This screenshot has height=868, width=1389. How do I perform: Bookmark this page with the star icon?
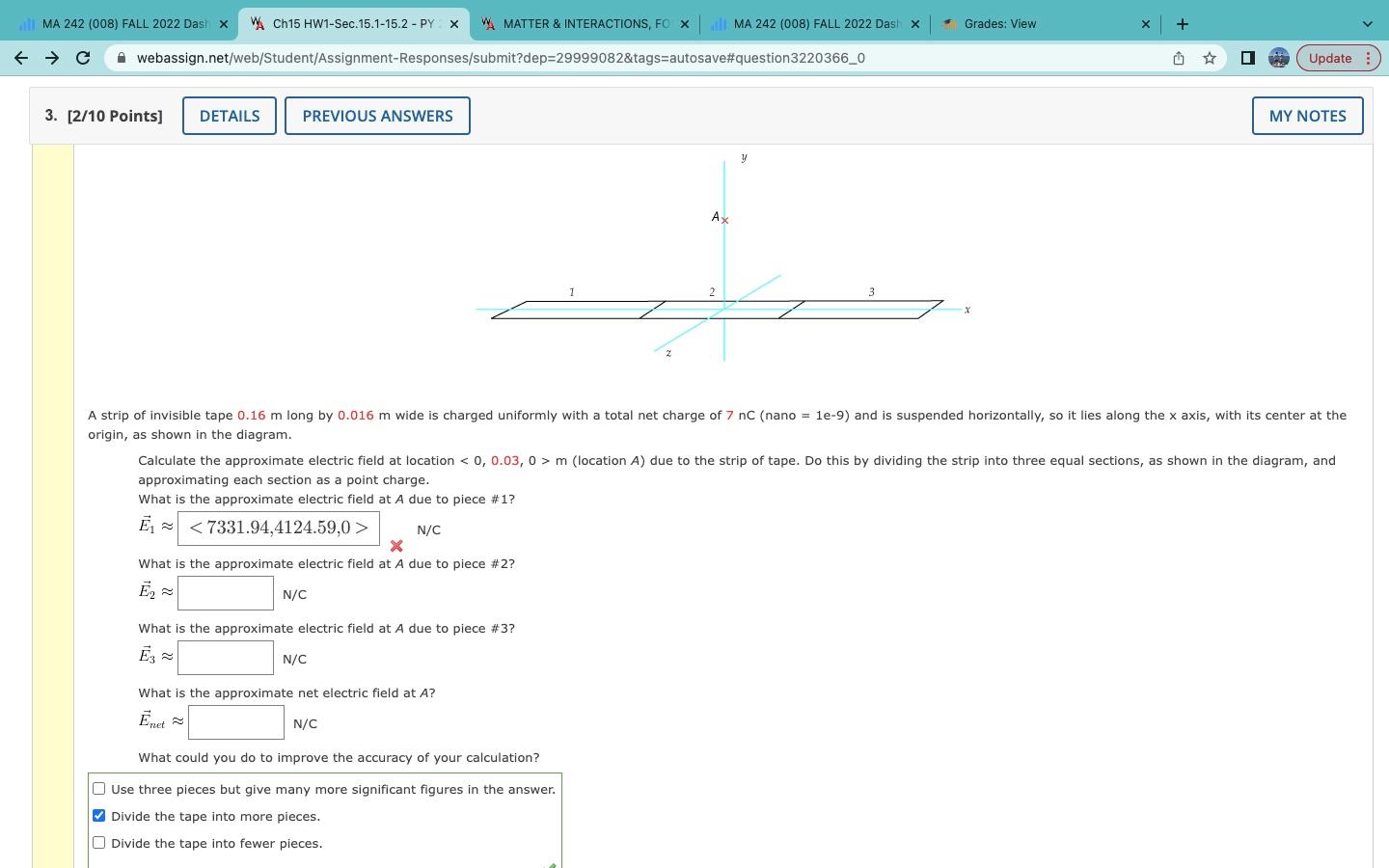[x=1208, y=58]
